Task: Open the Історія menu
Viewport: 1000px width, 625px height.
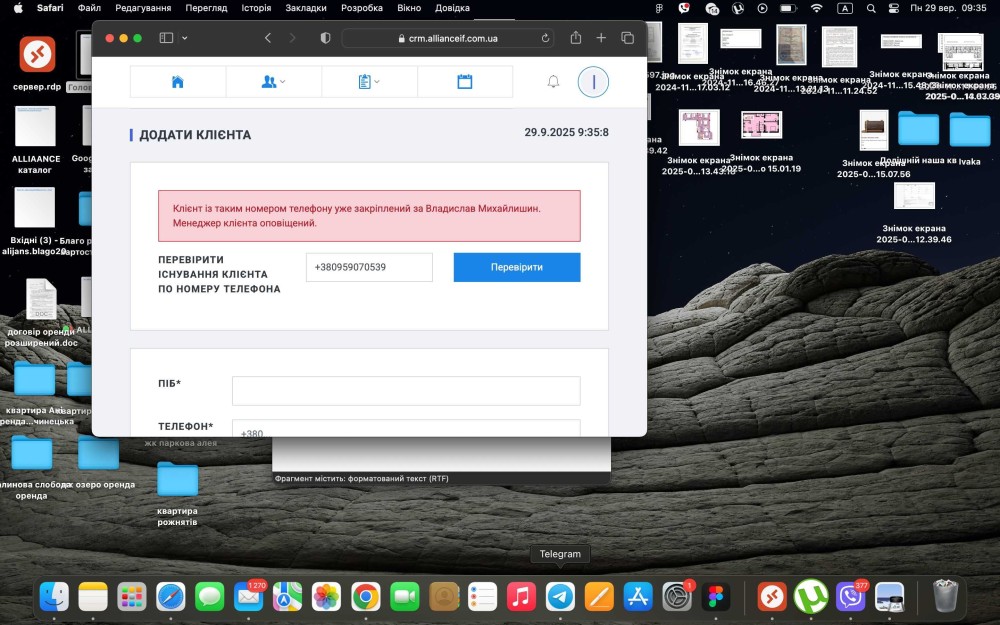Action: pos(256,8)
